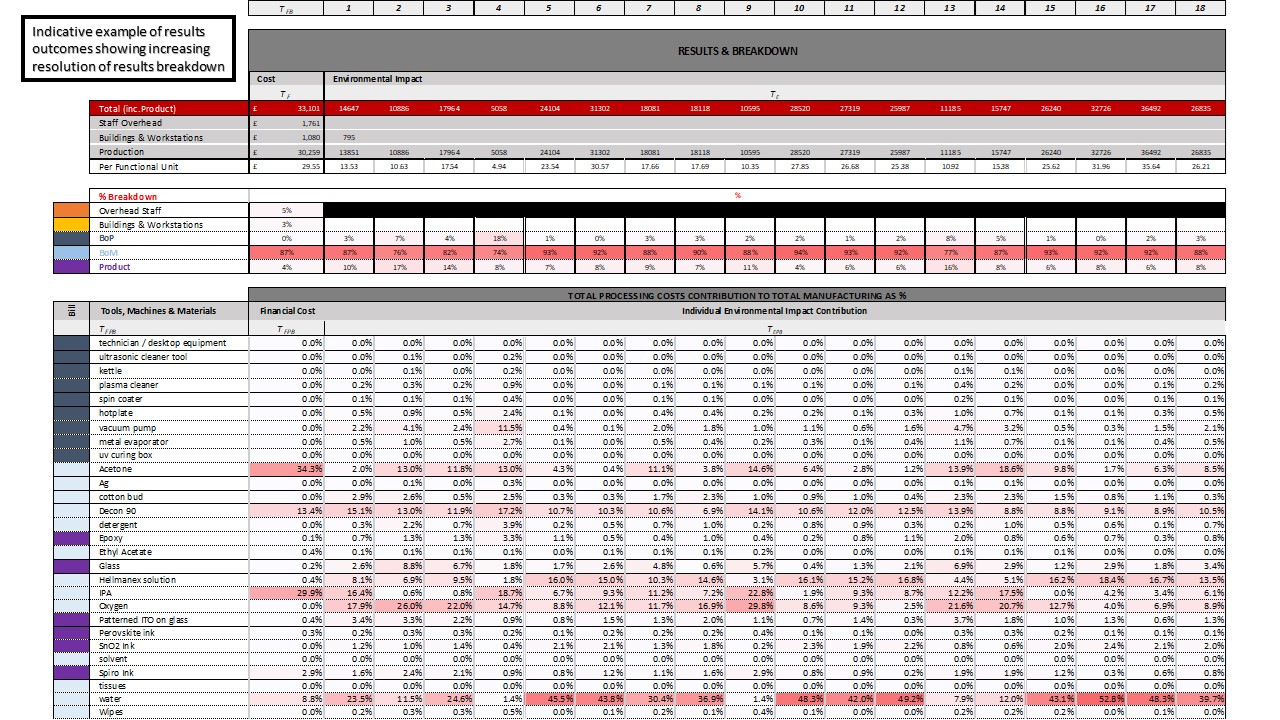The width and height of the screenshot is (1280, 720).
Task: Select the vacuum pump row label
Action: tap(126, 427)
